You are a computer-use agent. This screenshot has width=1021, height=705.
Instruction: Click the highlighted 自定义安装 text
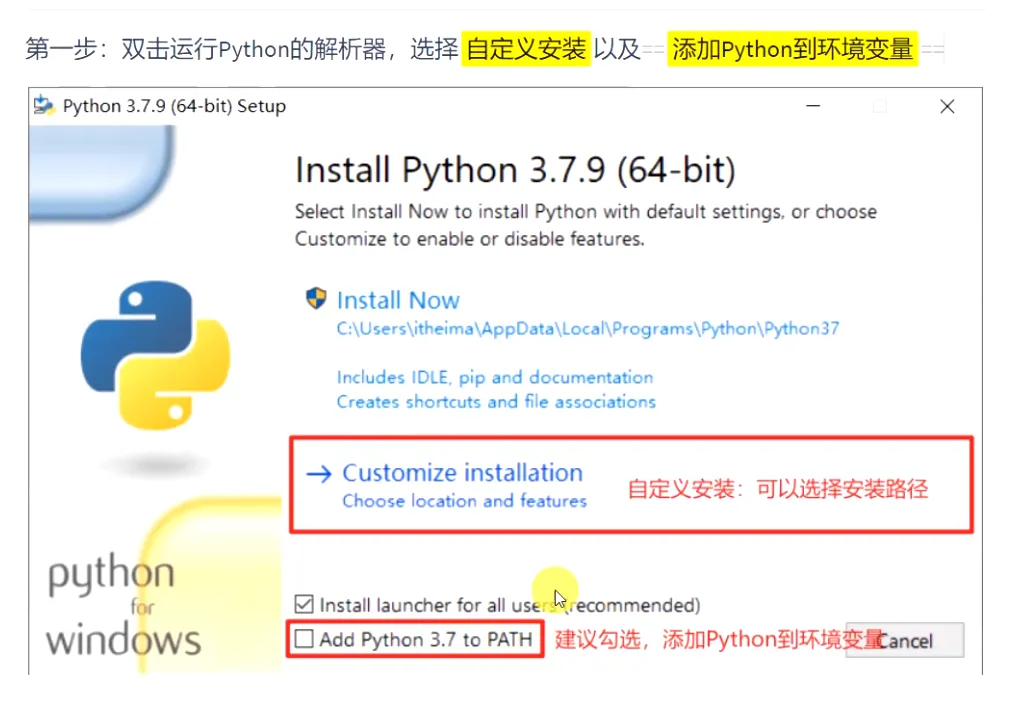click(526, 49)
